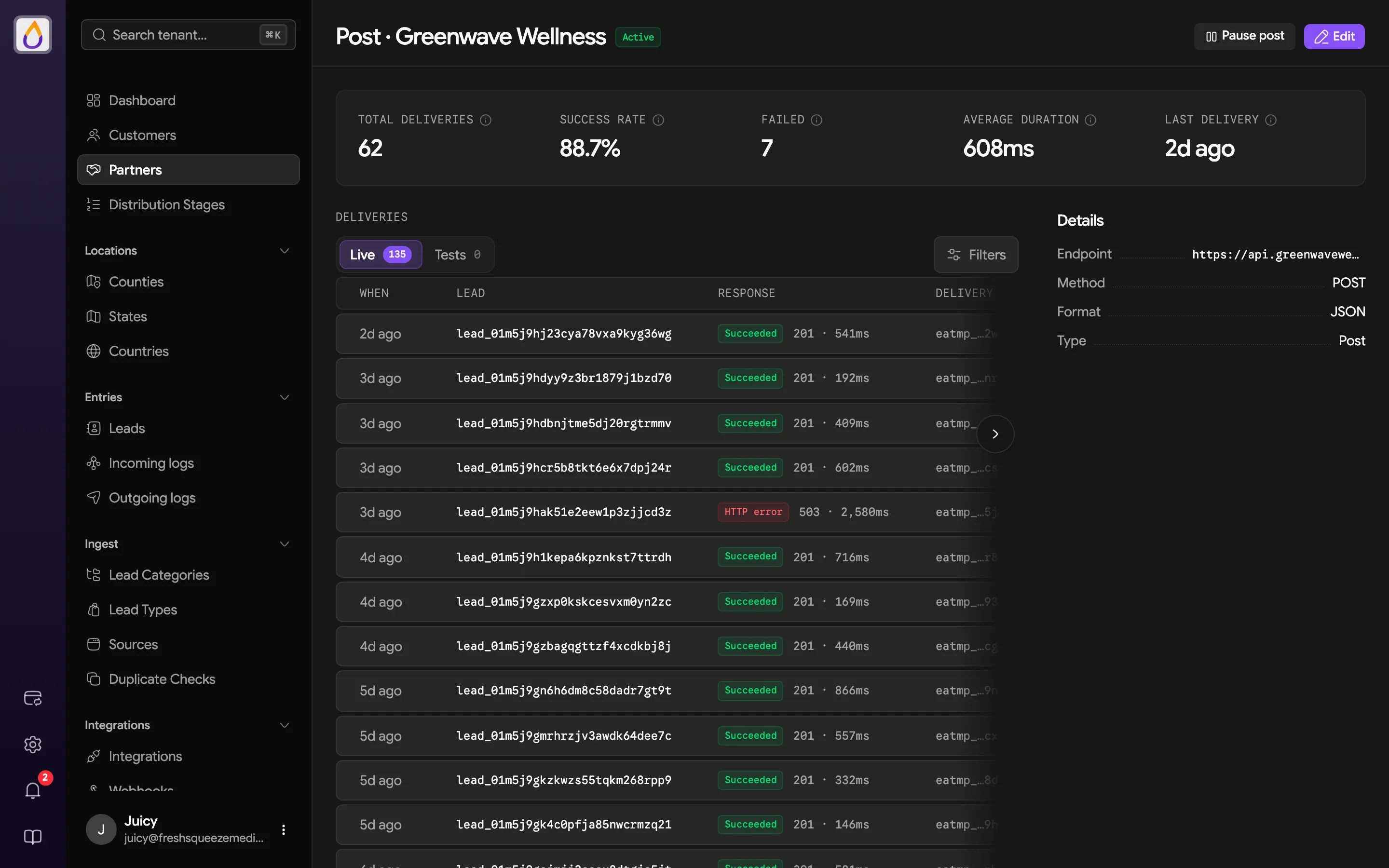Click the Edit button
Viewport: 1389px width, 868px height.
[1334, 36]
